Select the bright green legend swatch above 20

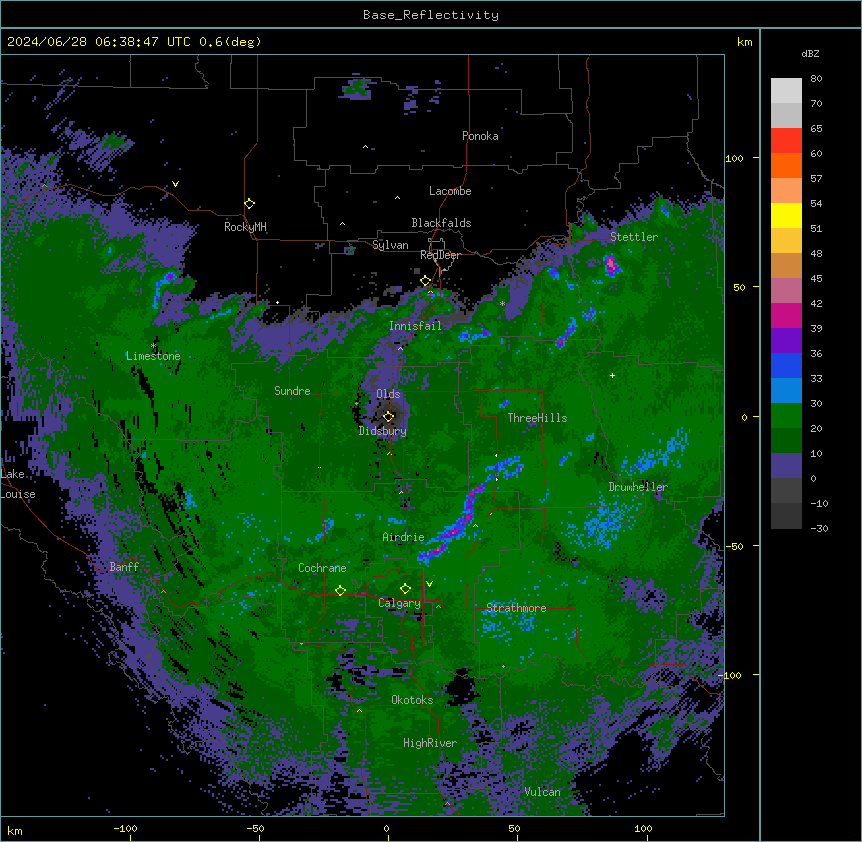[786, 416]
